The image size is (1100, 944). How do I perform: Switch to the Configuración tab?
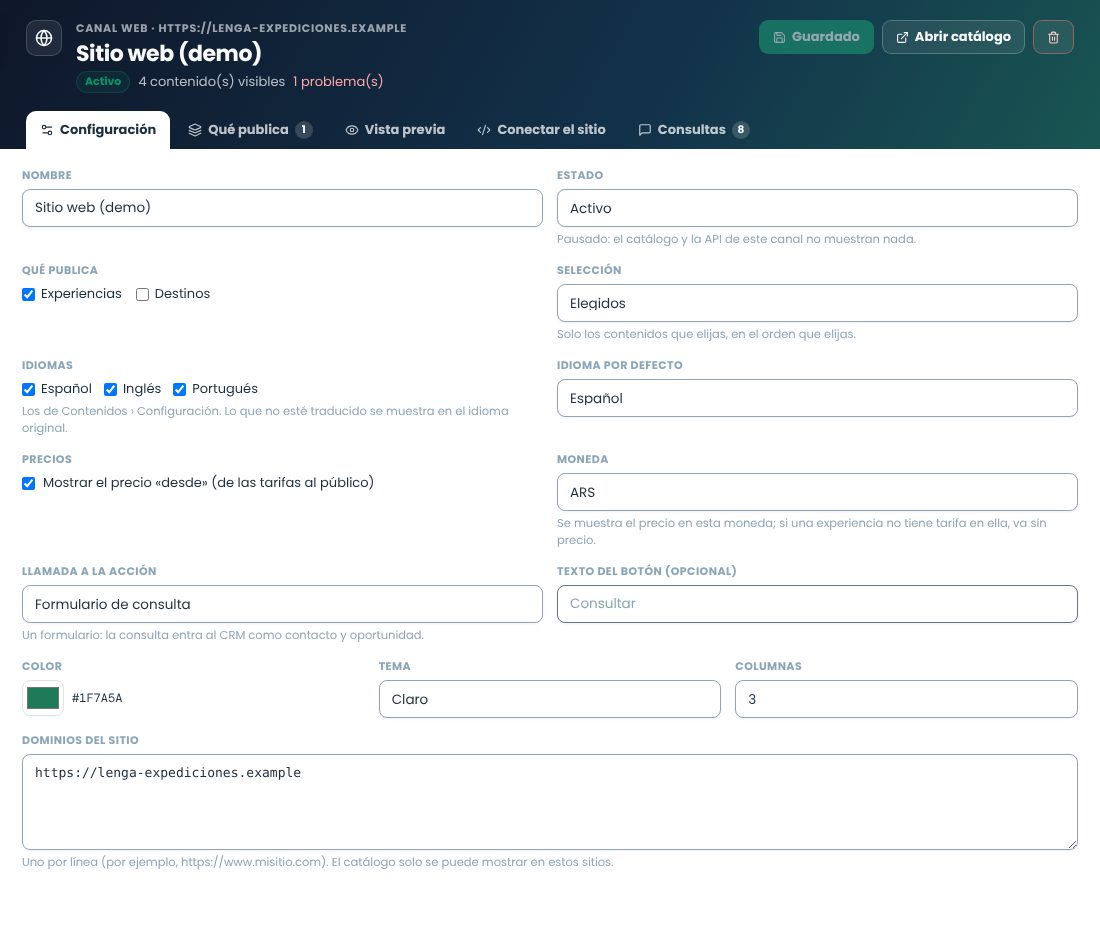(x=98, y=130)
